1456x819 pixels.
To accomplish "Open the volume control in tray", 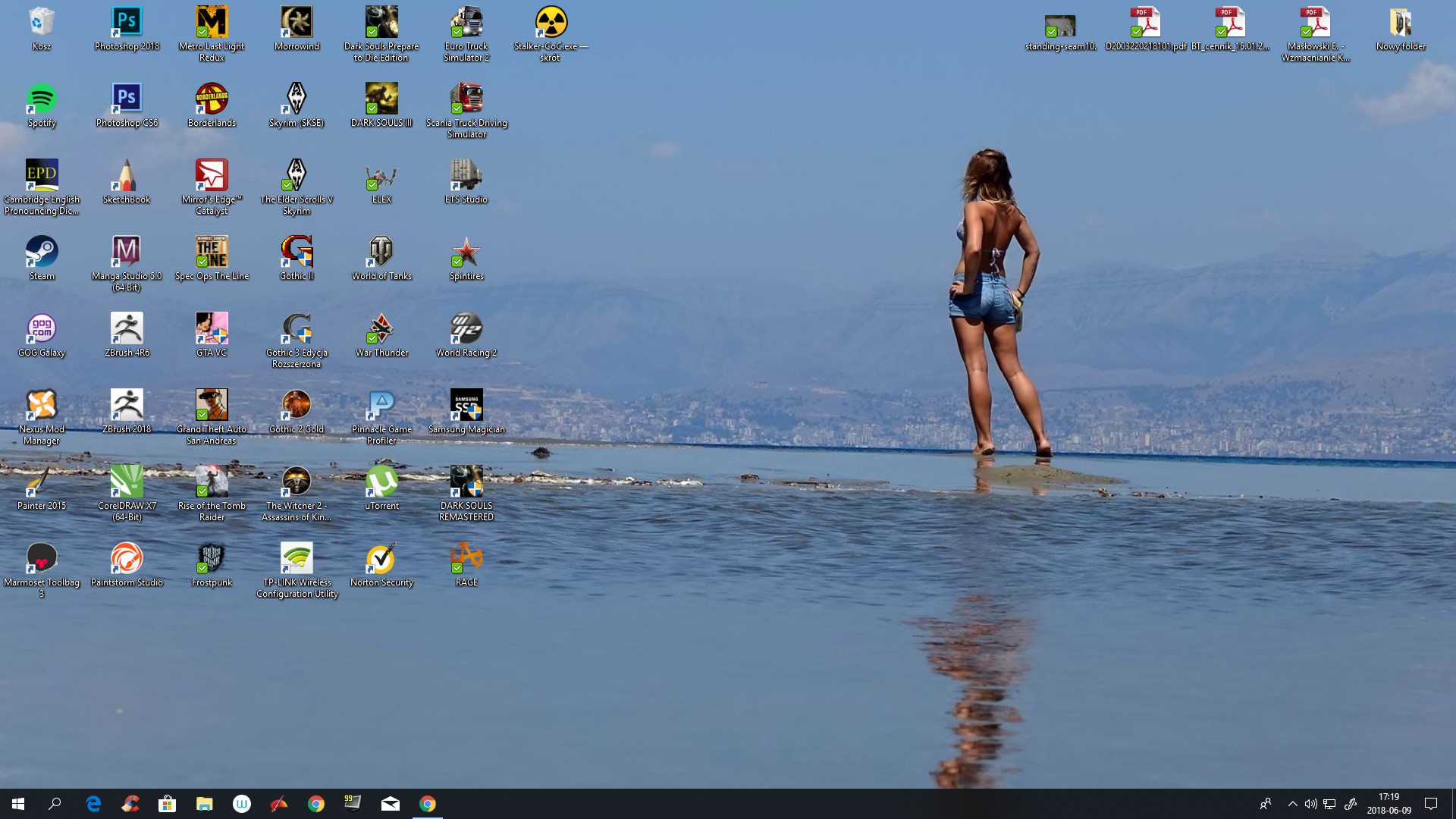I will pos(1310,804).
